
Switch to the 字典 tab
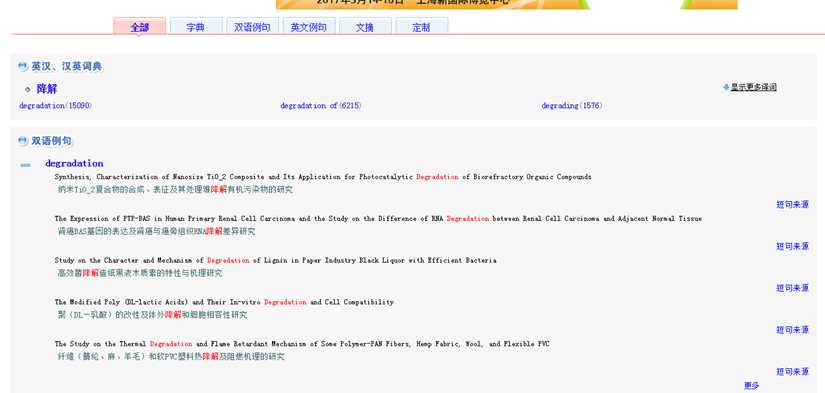[x=196, y=27]
